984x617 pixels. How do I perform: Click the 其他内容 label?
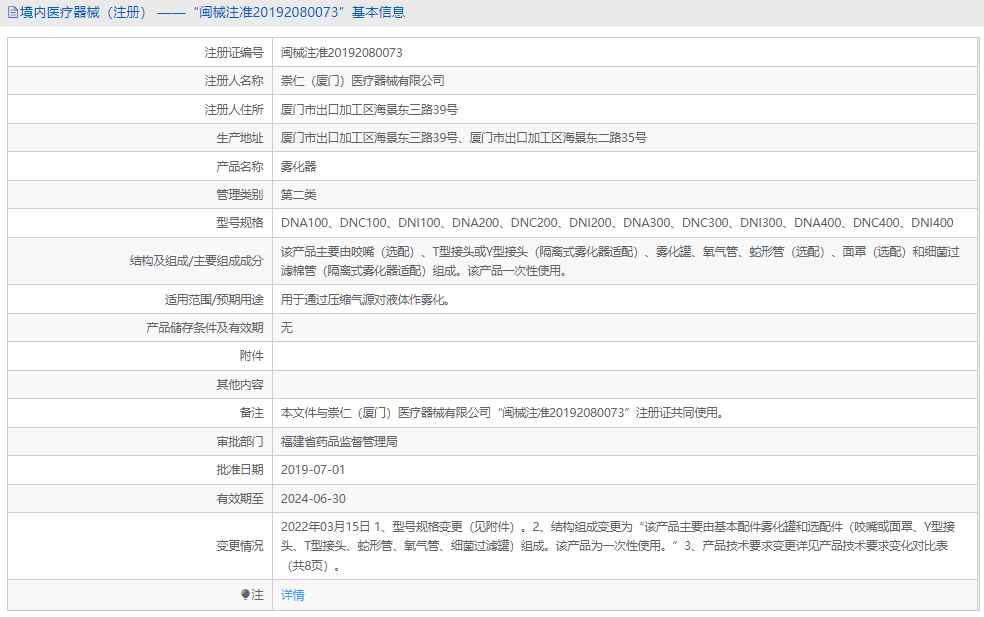pos(240,385)
